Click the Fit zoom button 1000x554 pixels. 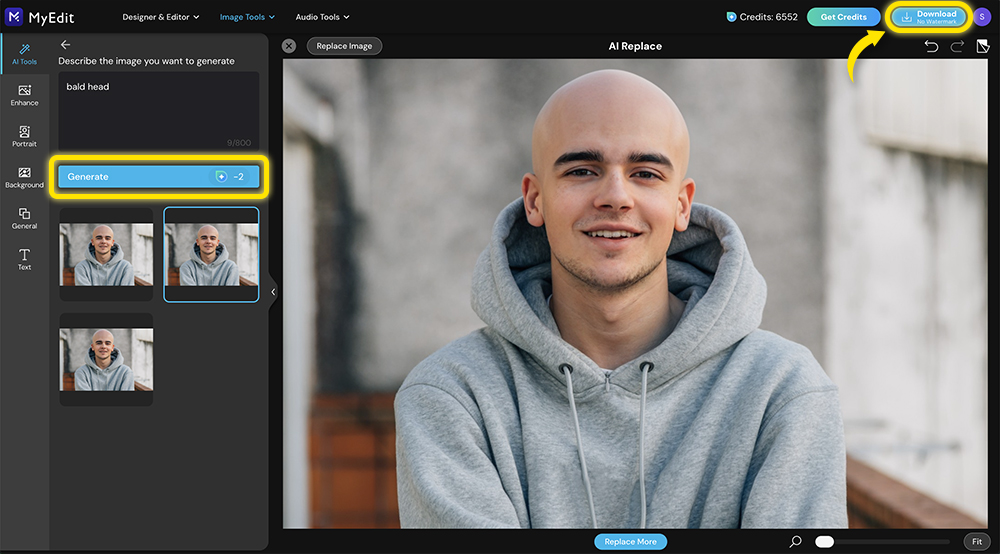pyautogui.click(x=977, y=542)
